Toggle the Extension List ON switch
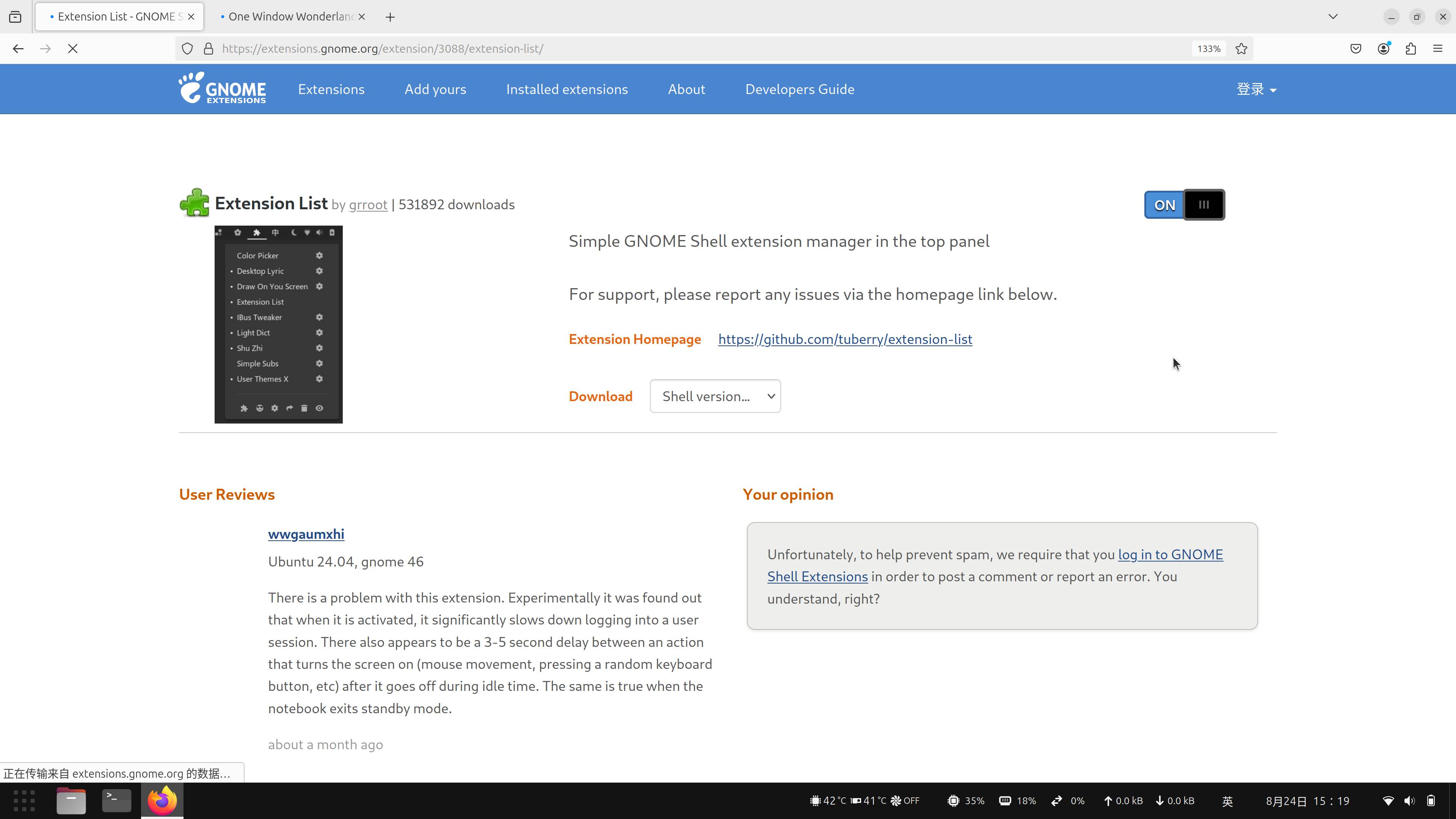This screenshot has width=1456, height=819. (1184, 205)
